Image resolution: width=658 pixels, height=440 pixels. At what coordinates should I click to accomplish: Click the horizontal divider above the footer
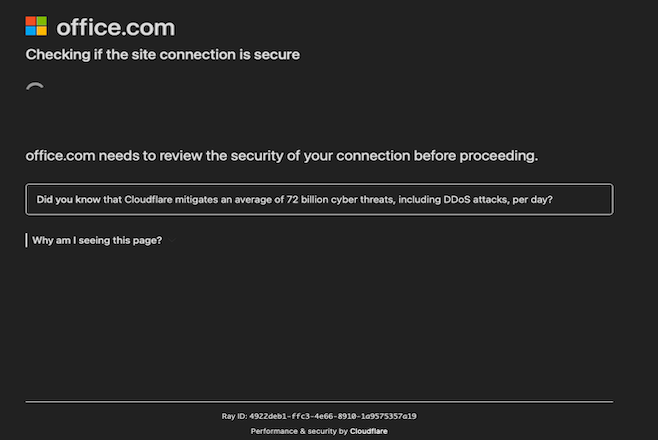319,402
